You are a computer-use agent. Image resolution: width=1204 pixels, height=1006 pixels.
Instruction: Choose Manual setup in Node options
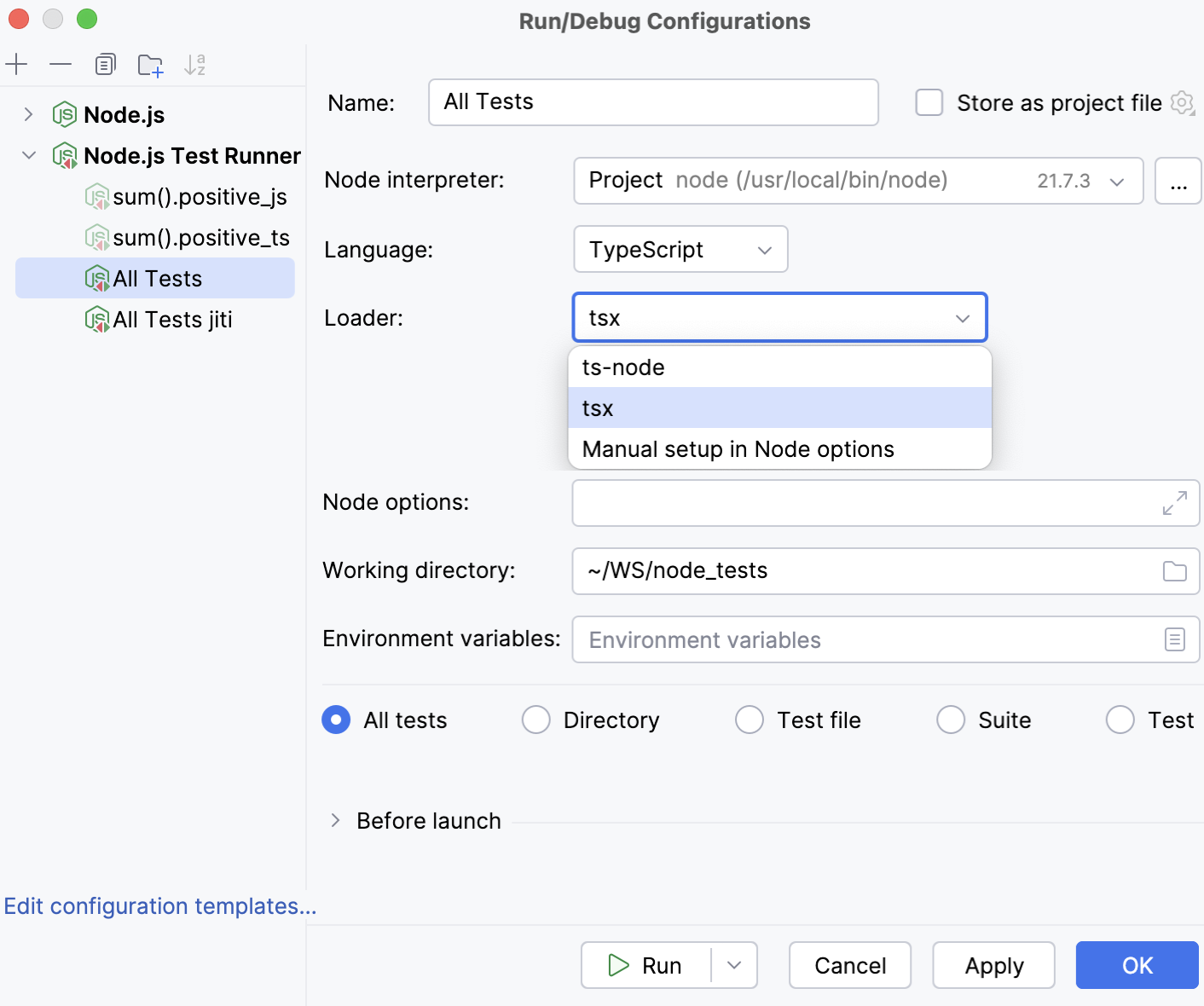737,448
